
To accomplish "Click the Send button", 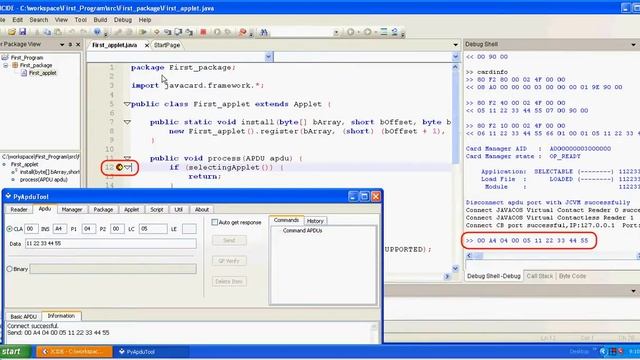I will coord(229,240).
